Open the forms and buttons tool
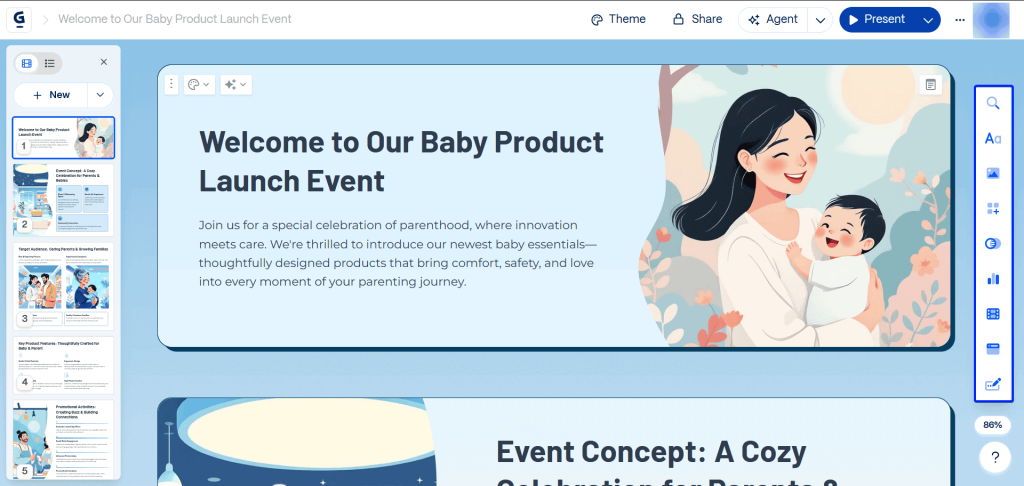The image size is (1024, 486). 993,384
